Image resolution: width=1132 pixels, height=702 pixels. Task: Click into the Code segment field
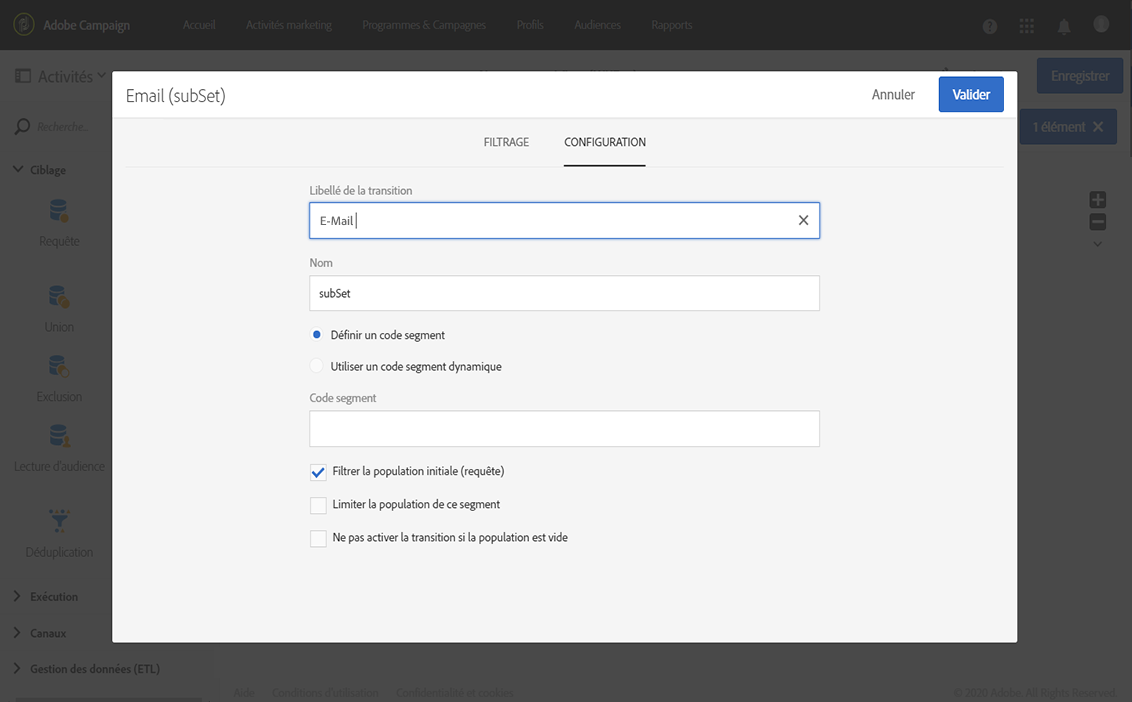click(564, 429)
